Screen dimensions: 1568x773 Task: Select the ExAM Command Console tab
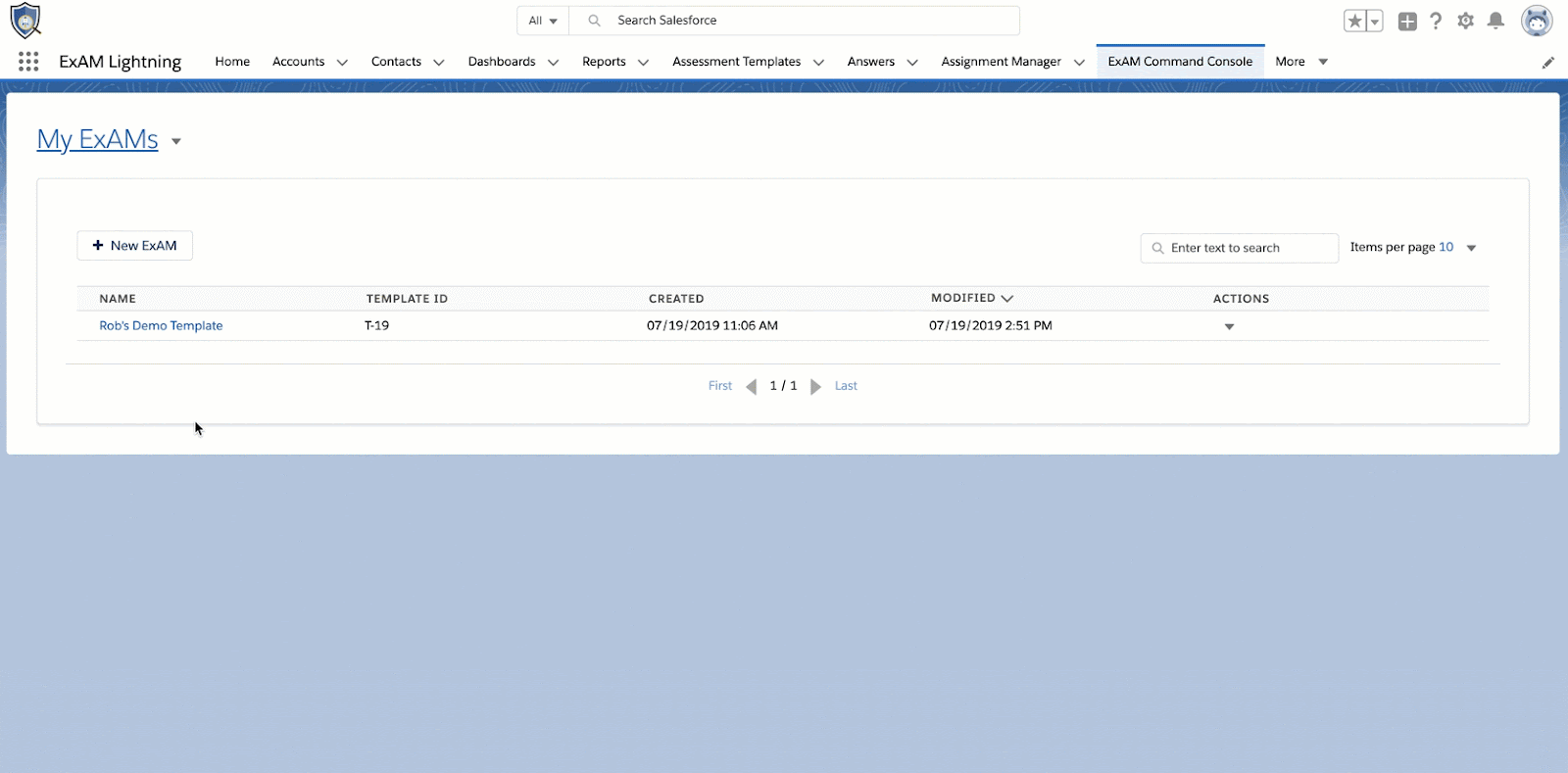point(1180,62)
